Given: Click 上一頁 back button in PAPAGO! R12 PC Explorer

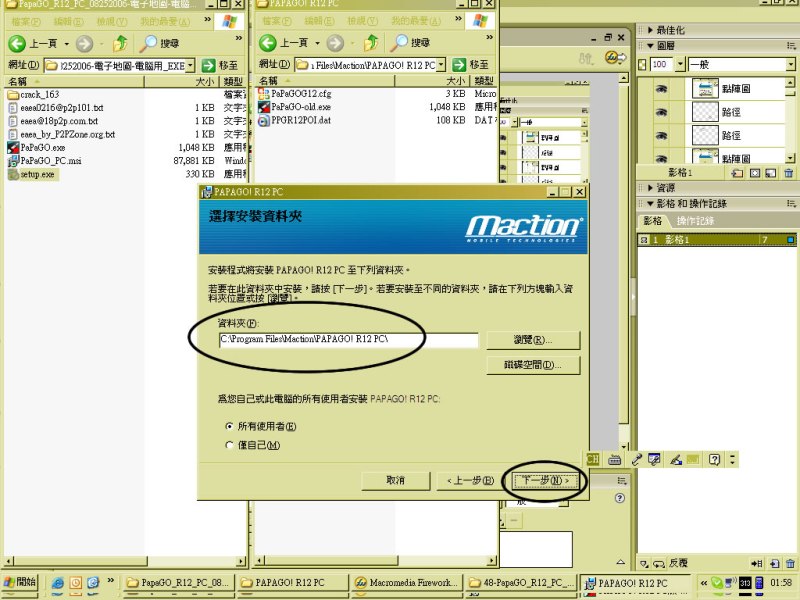Looking at the screenshot, I should (x=284, y=43).
